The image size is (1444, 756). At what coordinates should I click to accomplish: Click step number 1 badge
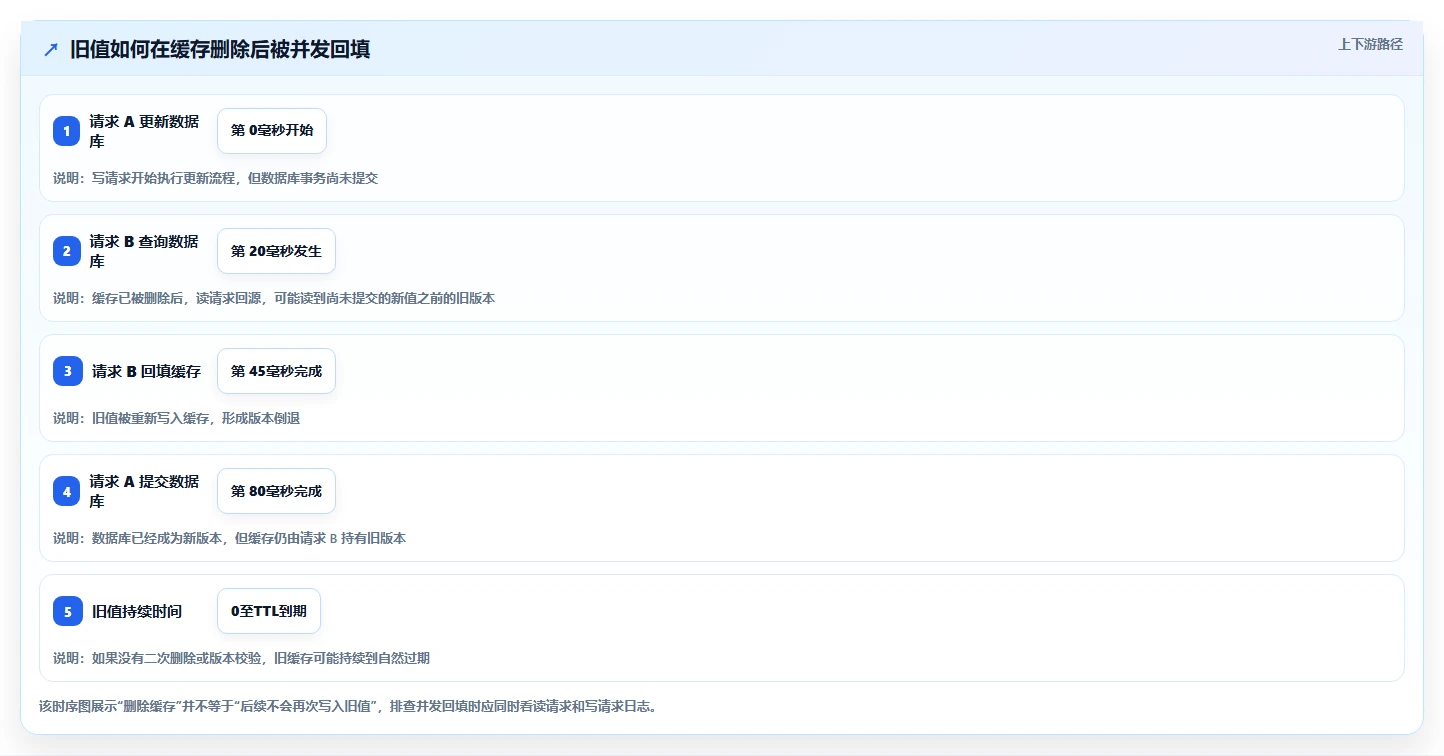[x=67, y=131]
